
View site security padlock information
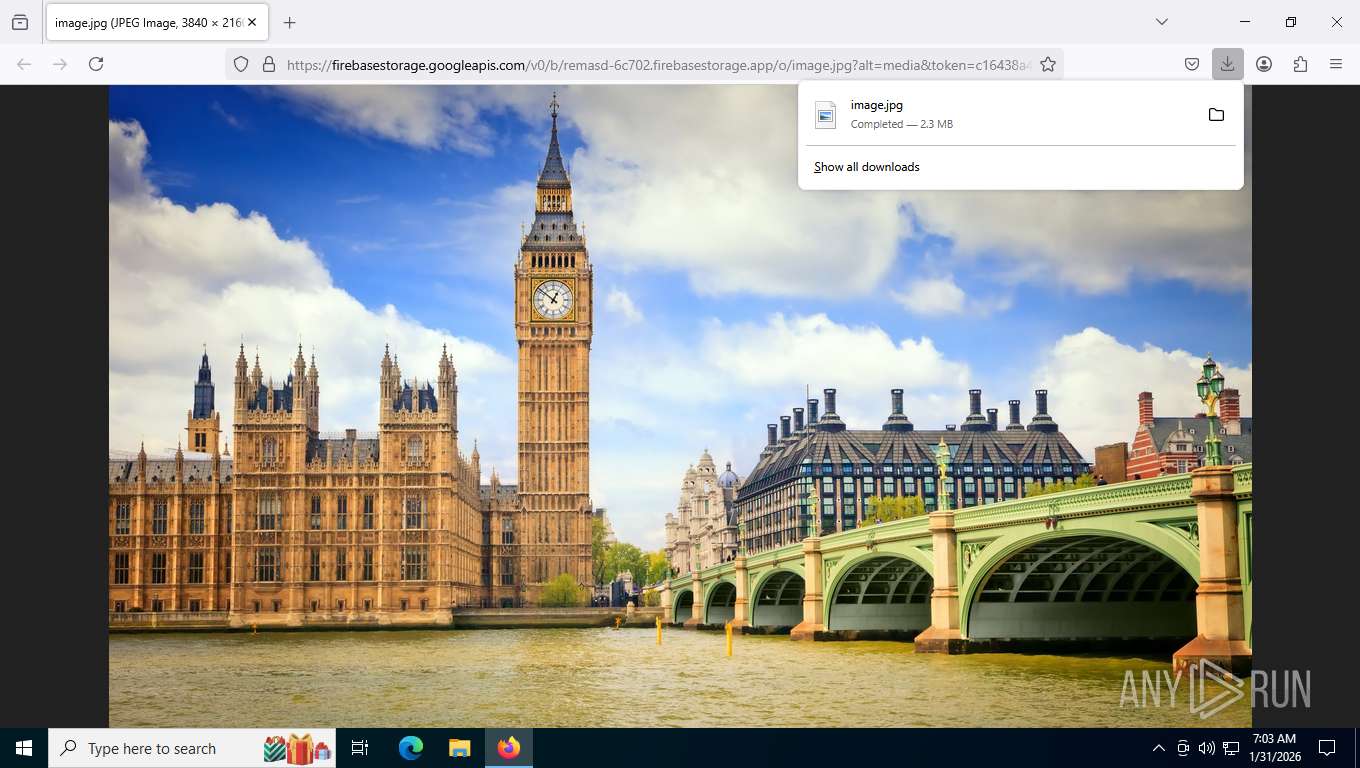coord(268,64)
